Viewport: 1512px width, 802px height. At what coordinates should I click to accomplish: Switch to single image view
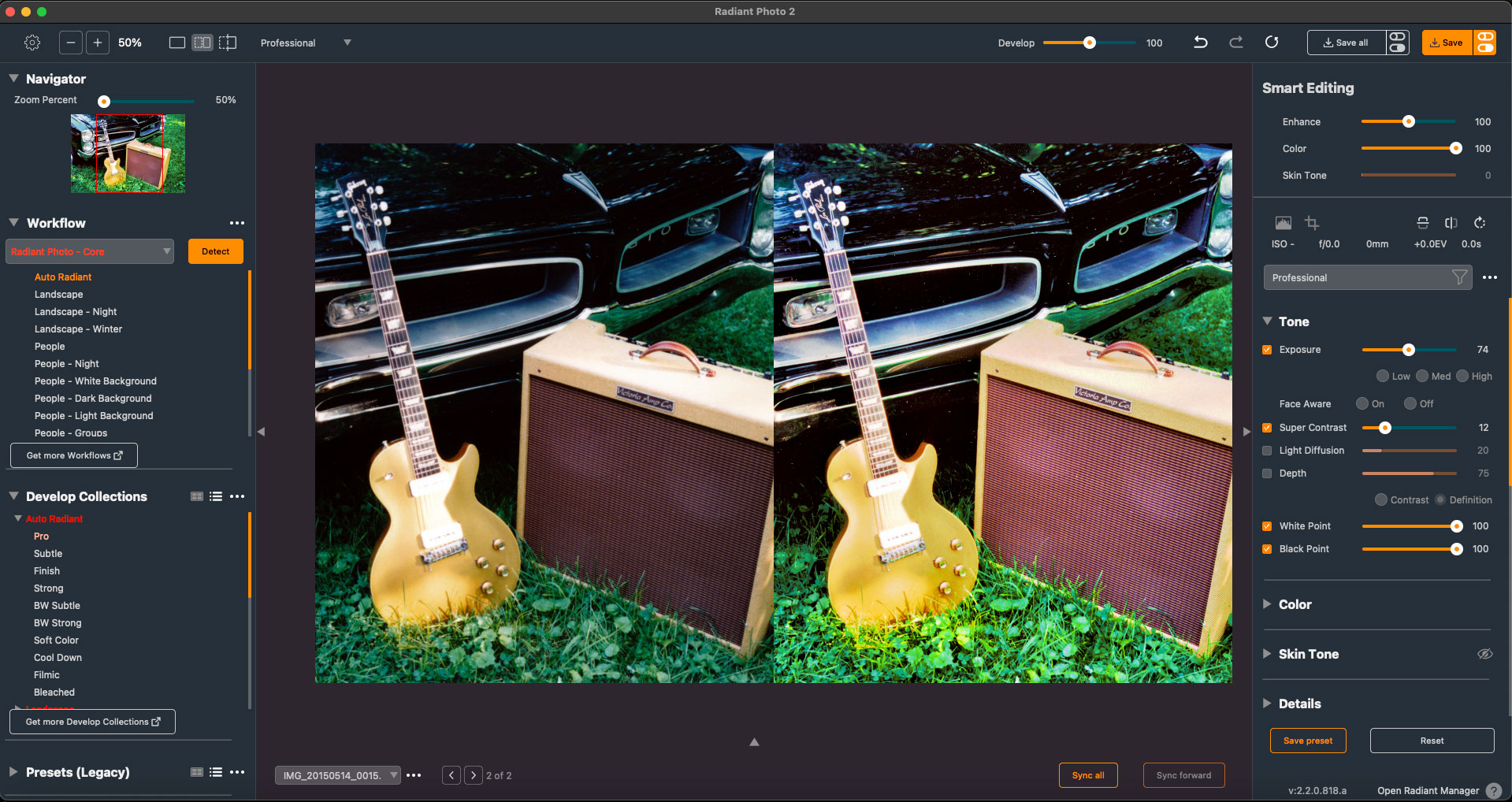[177, 43]
